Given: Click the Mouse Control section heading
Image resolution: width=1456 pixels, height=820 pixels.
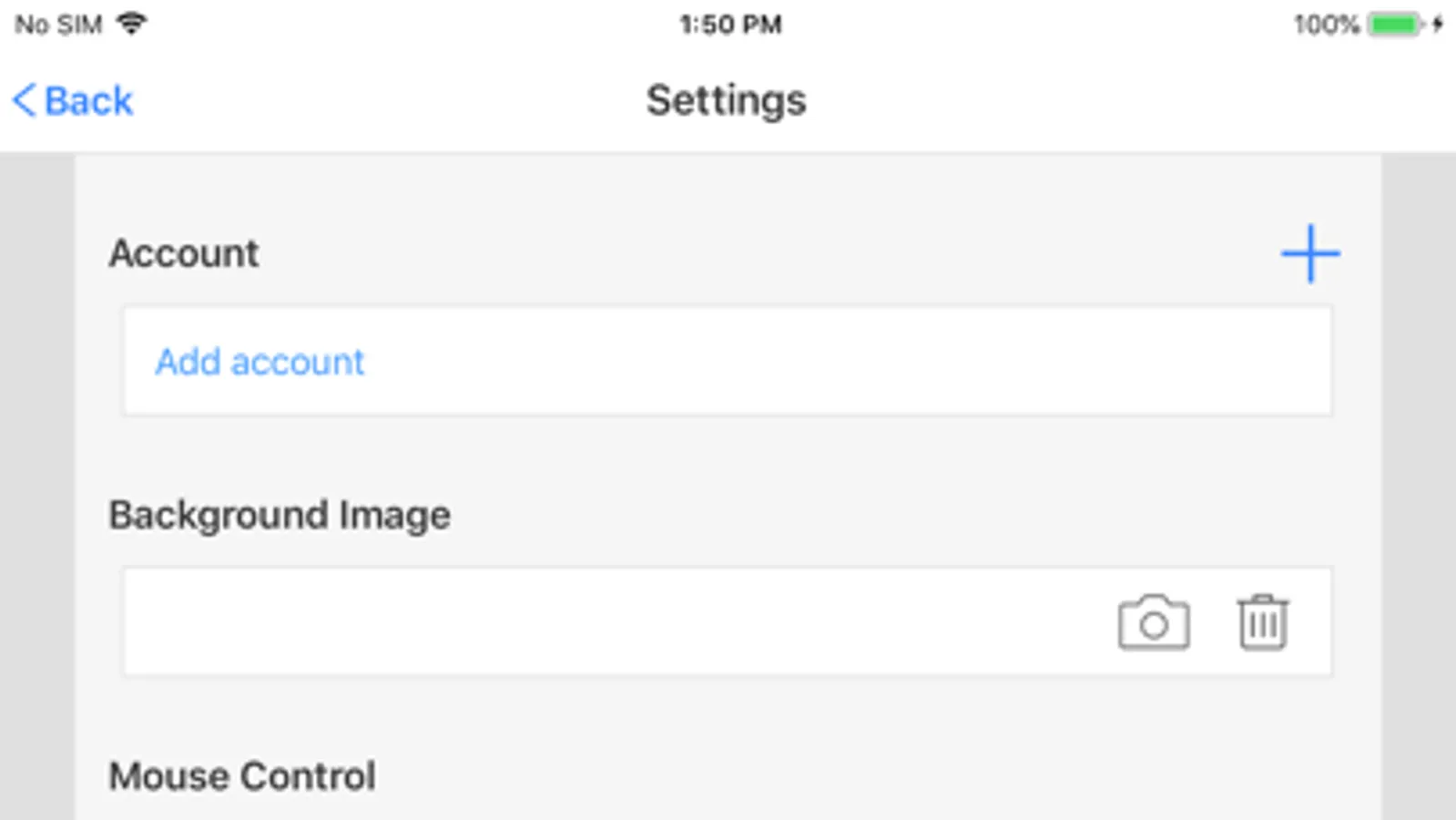Looking at the screenshot, I should click(242, 776).
